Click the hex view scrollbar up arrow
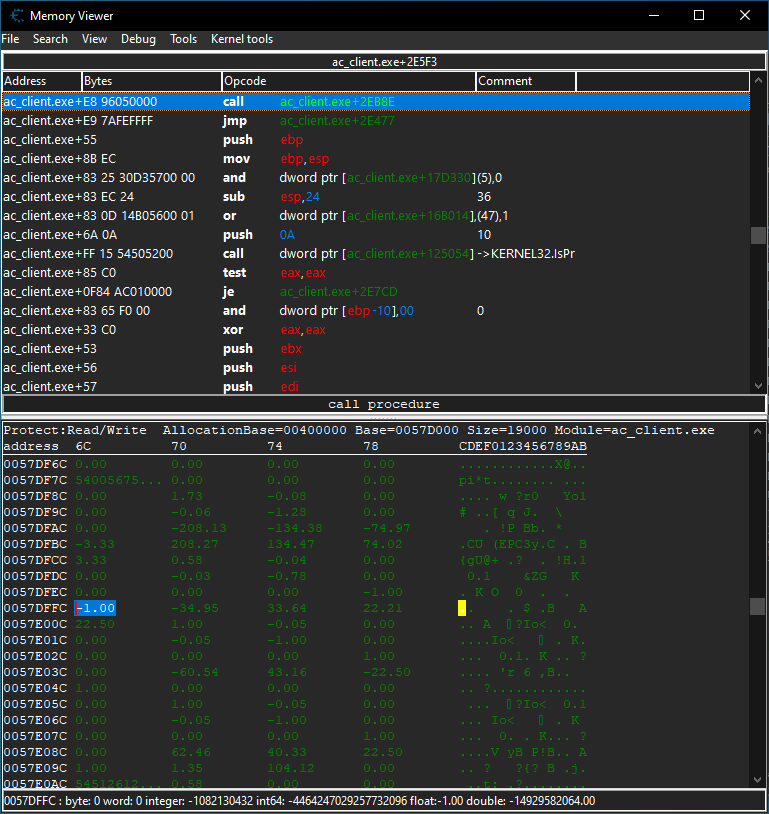 (758, 430)
